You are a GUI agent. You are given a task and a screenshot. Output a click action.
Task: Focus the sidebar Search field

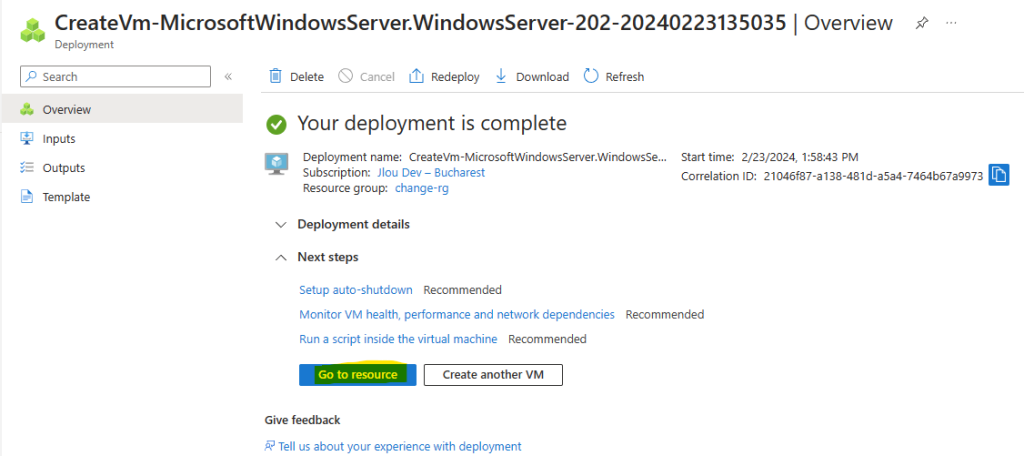point(116,76)
